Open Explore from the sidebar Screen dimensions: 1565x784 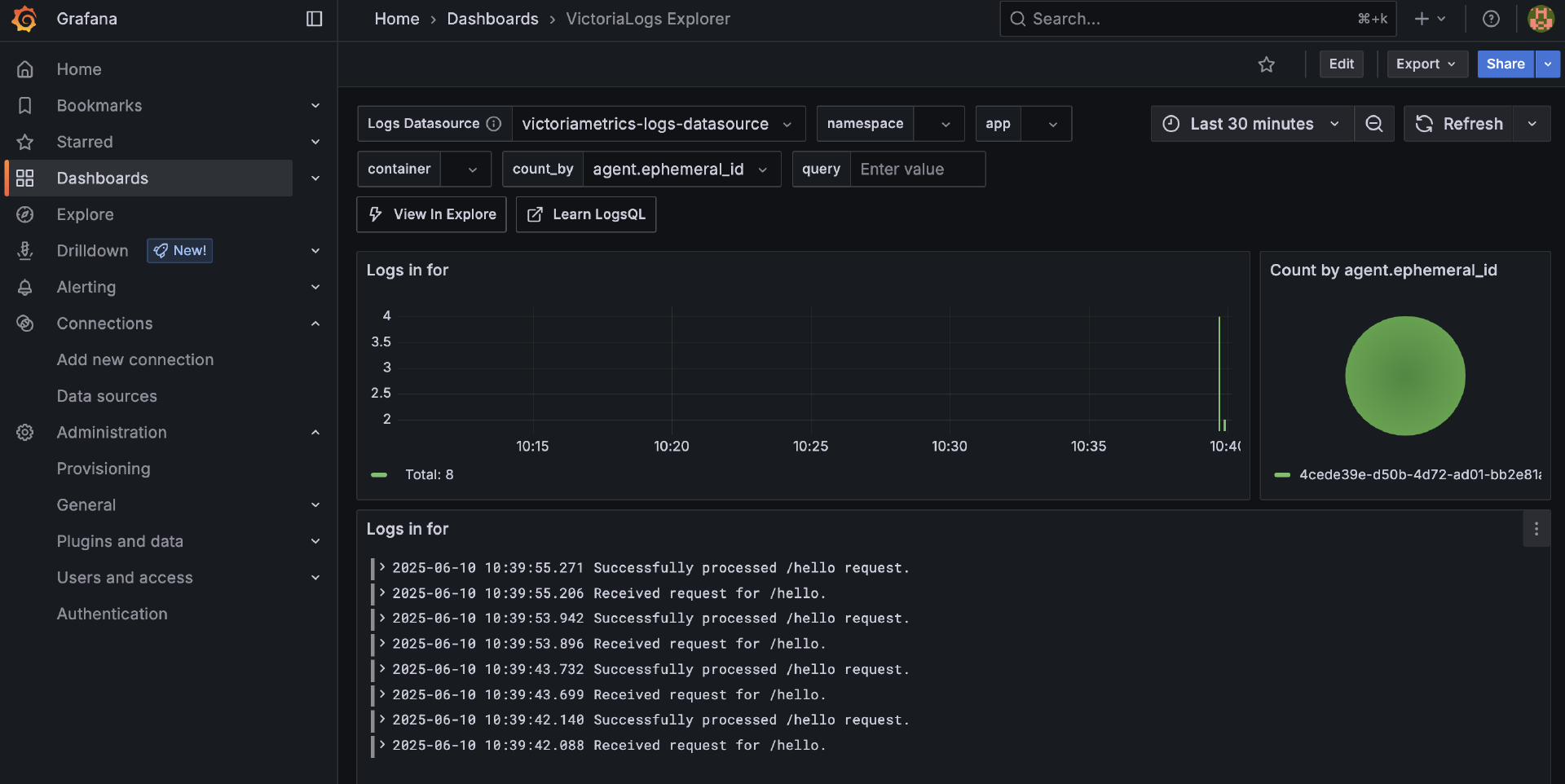click(x=85, y=214)
